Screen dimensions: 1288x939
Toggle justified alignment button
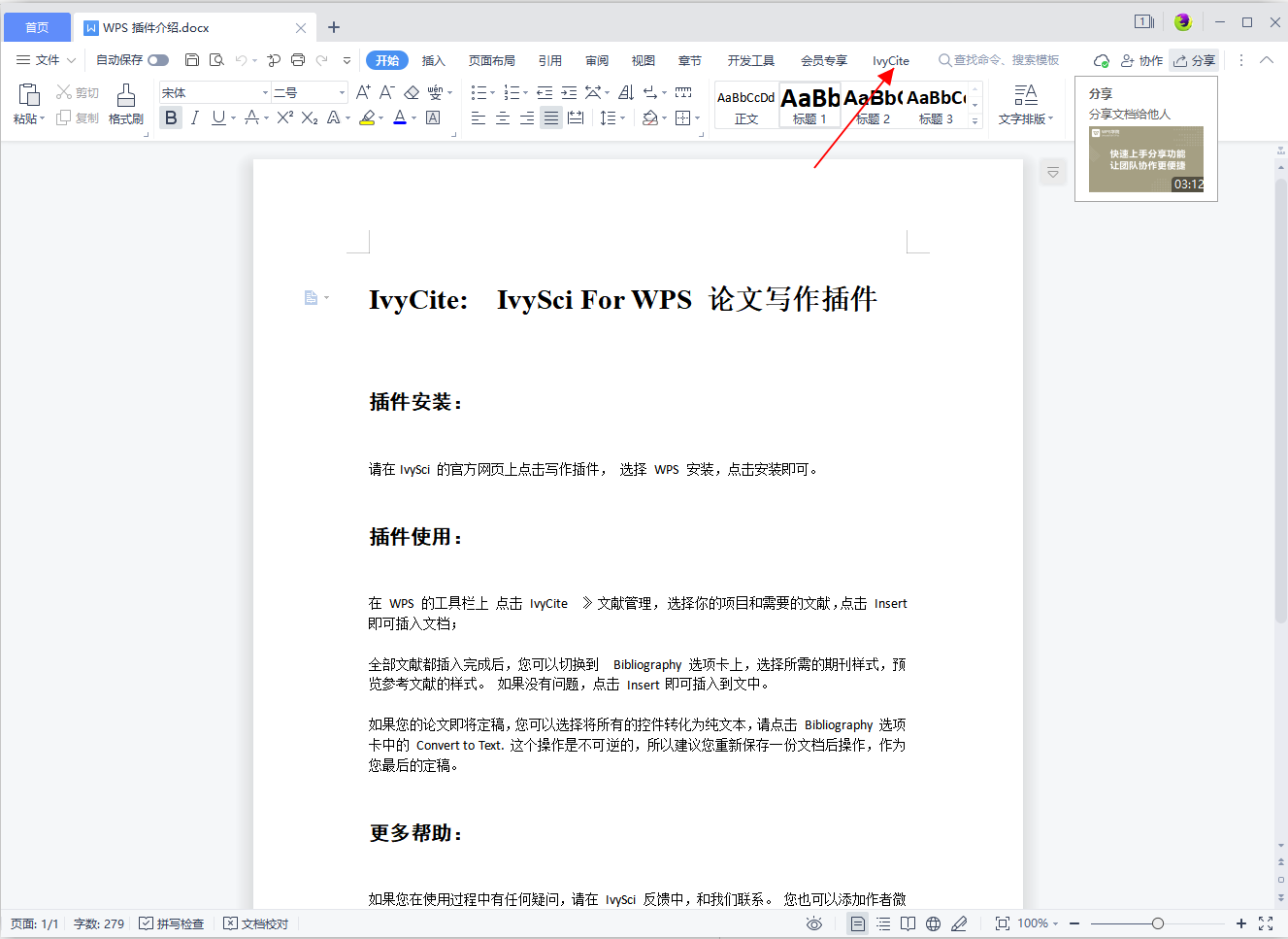tap(551, 117)
